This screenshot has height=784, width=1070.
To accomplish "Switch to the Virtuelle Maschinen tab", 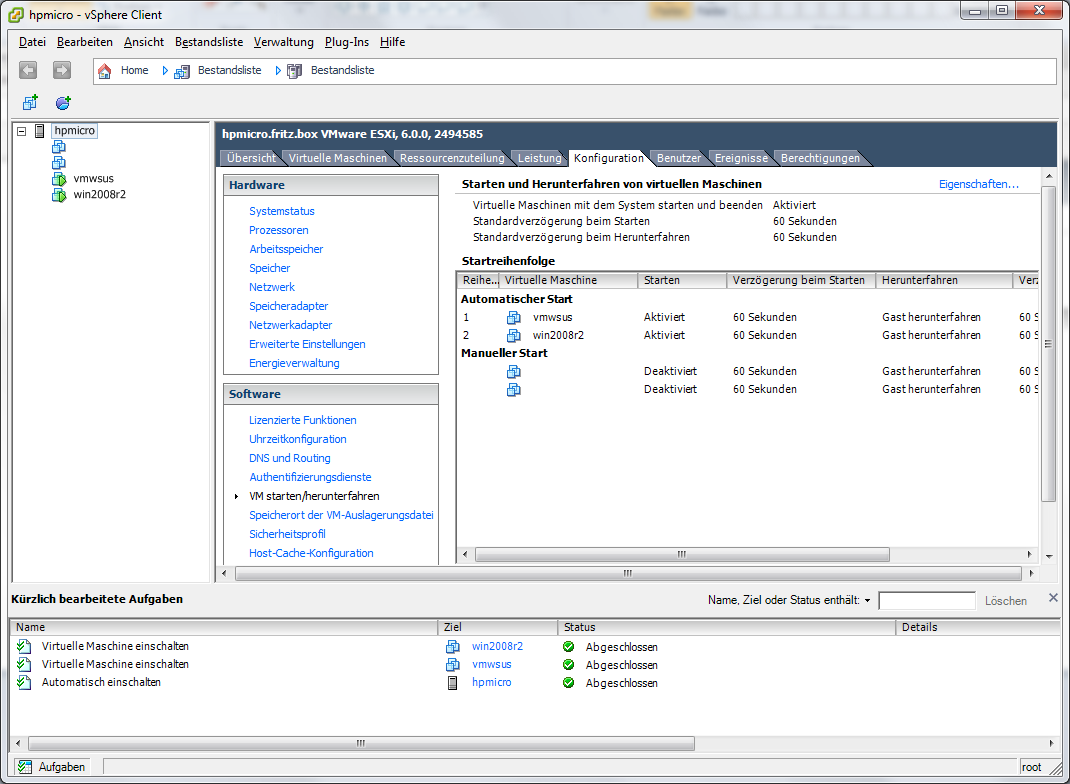I will point(337,158).
